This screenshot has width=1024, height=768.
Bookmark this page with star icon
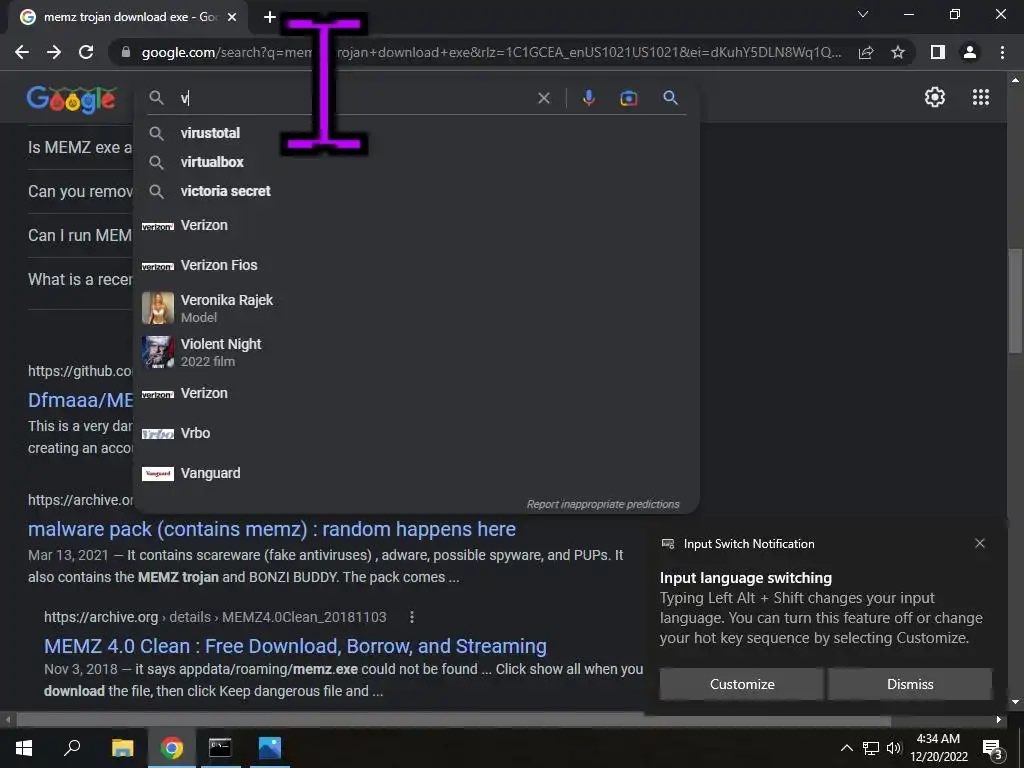(898, 52)
